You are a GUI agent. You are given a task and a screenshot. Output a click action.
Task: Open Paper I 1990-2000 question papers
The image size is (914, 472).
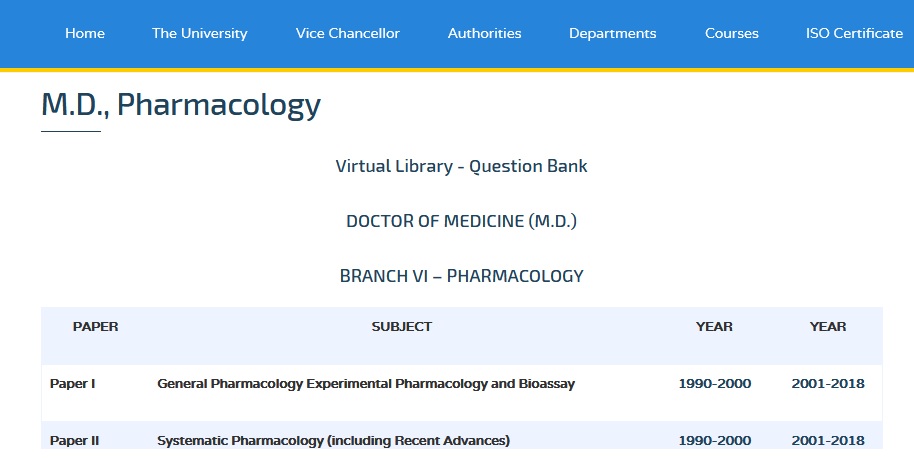715,383
